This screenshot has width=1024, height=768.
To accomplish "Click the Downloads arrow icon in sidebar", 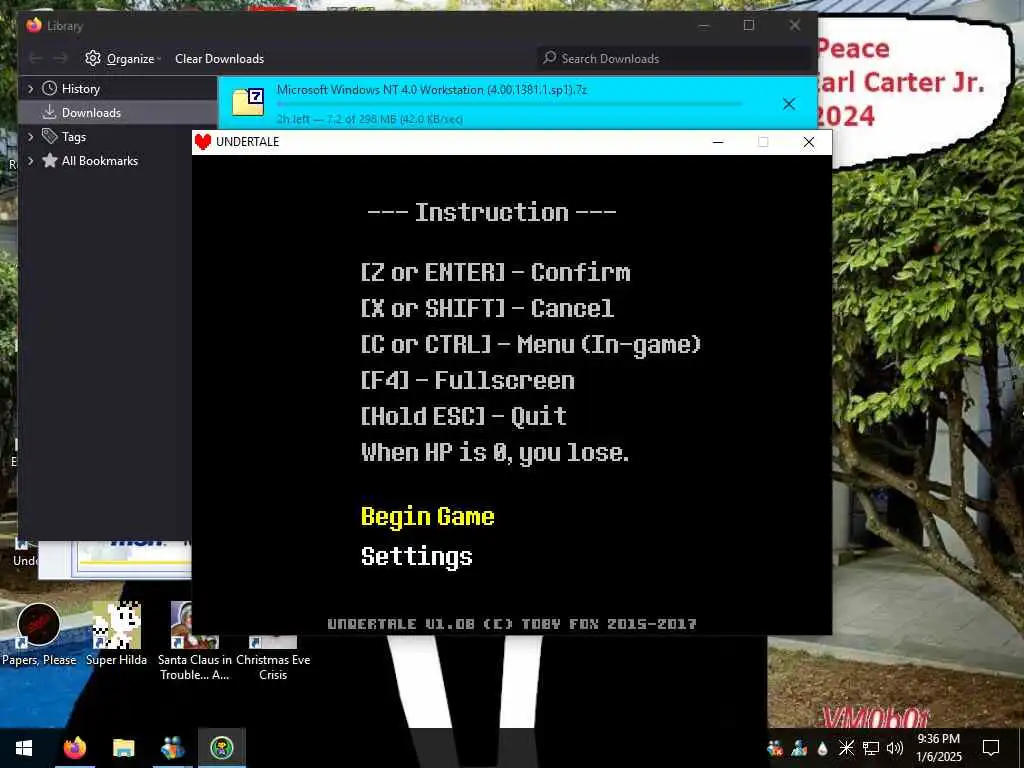I will coord(49,112).
